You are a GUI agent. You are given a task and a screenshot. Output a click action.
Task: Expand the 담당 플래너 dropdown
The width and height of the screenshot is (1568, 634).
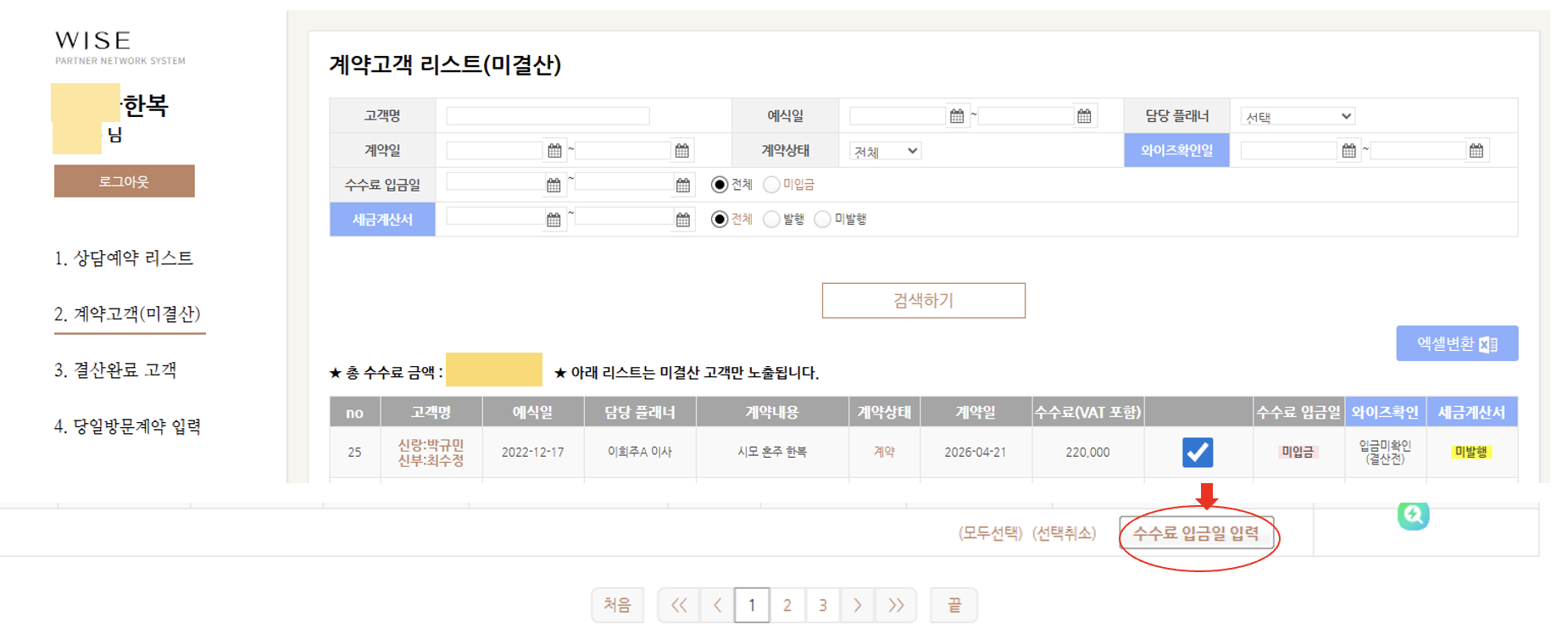coord(1297,116)
